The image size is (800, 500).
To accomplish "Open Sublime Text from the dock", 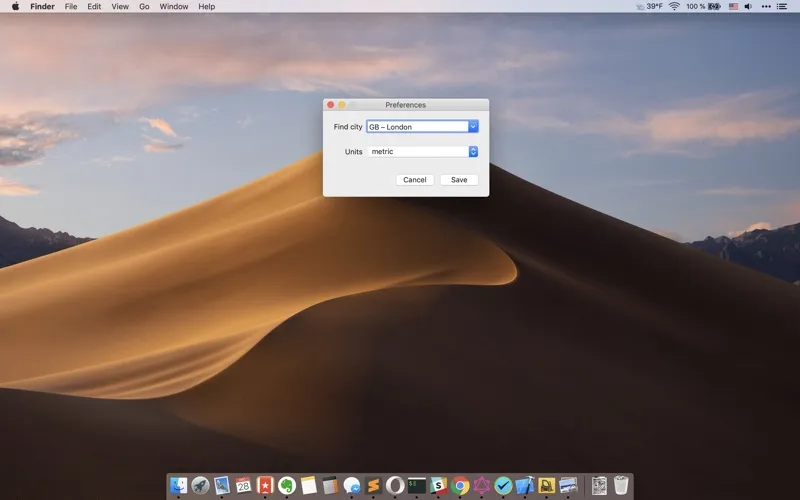I will coord(373,485).
